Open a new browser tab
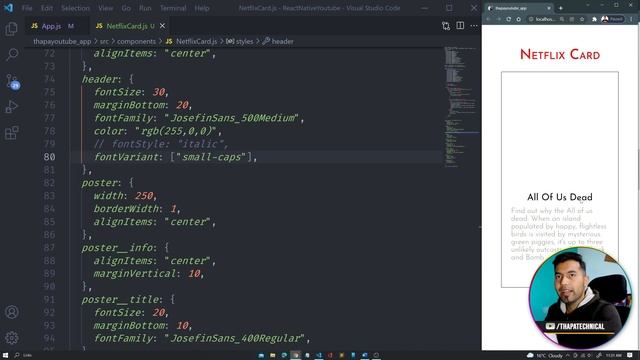The image size is (640, 360). tap(560, 8)
